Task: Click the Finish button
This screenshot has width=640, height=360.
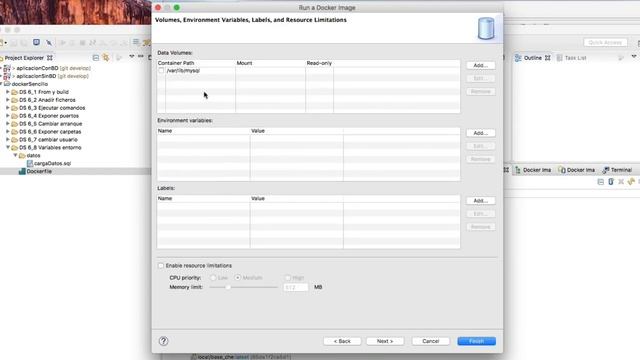Action: pyautogui.click(x=476, y=341)
